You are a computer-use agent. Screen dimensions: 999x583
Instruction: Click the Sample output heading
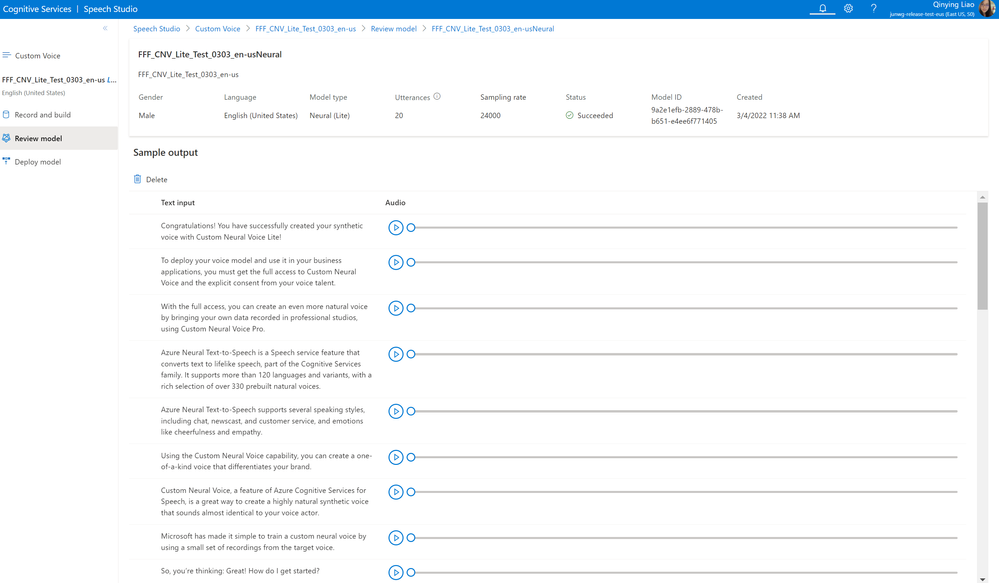[x=166, y=152]
